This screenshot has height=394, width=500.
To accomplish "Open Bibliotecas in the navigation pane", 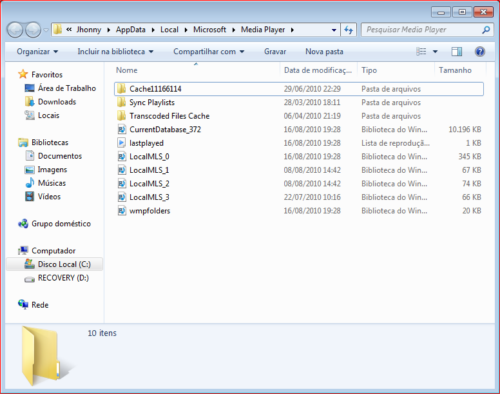I will point(50,142).
